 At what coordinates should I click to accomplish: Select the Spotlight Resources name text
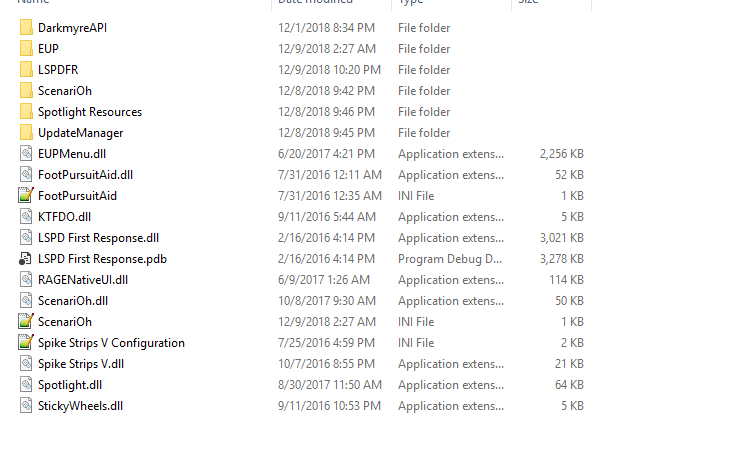pyautogui.click(x=90, y=112)
